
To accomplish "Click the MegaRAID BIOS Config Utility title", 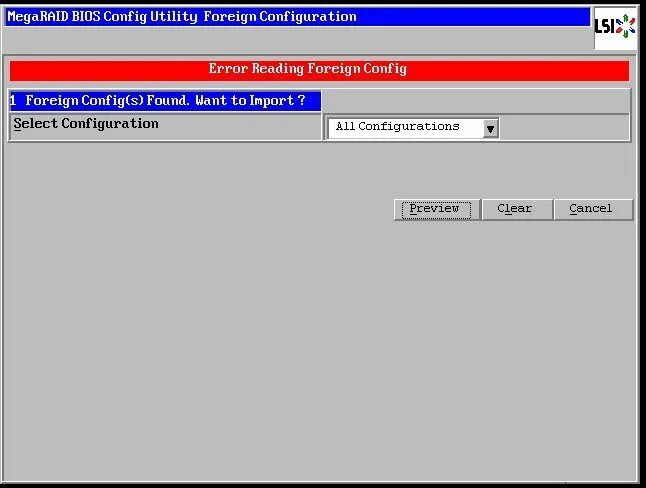I will 182,17.
